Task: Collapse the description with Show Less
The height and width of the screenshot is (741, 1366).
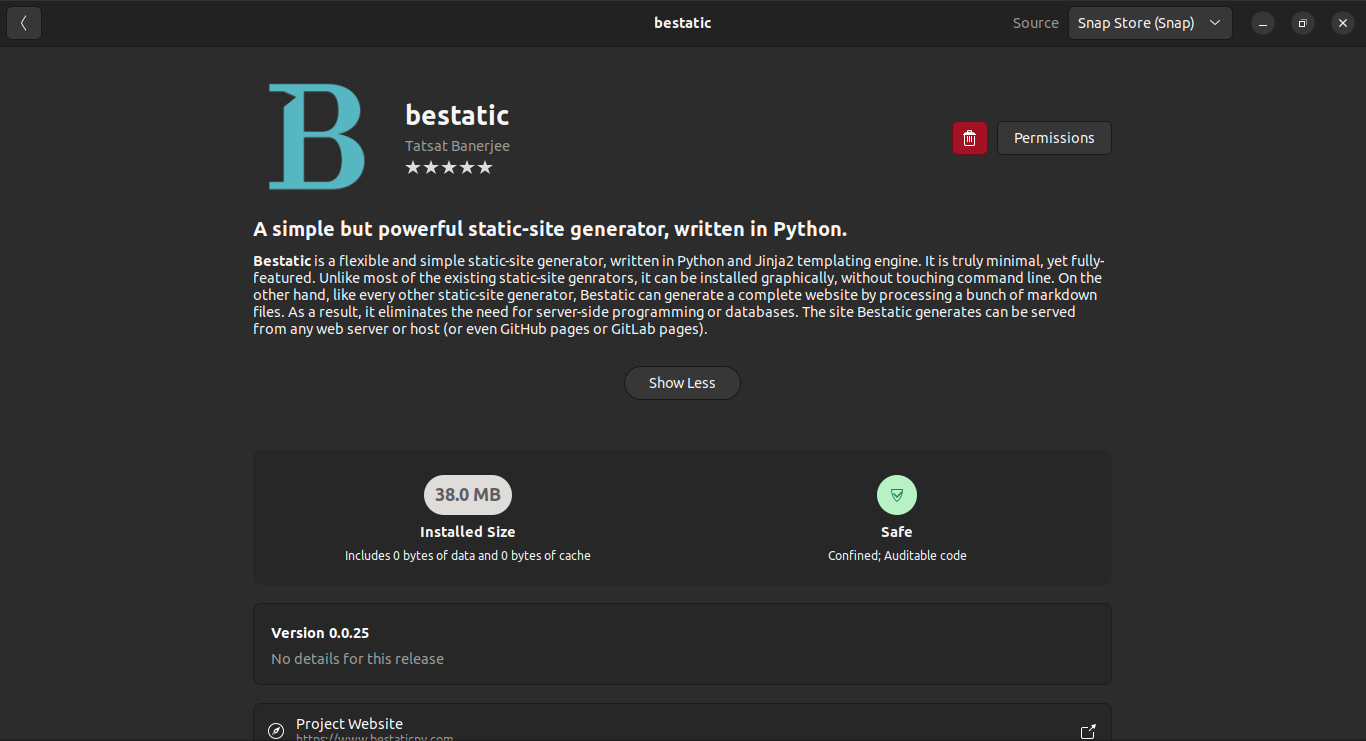Action: [x=682, y=383]
